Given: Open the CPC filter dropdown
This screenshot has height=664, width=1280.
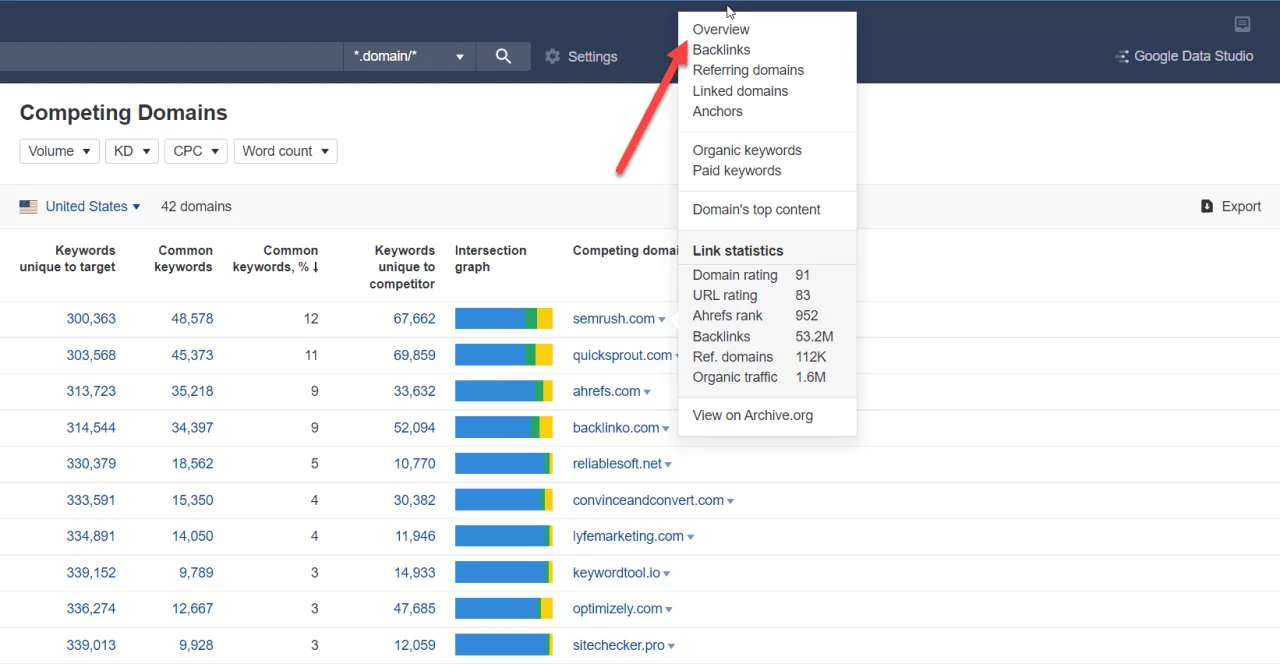Looking at the screenshot, I should pyautogui.click(x=195, y=151).
